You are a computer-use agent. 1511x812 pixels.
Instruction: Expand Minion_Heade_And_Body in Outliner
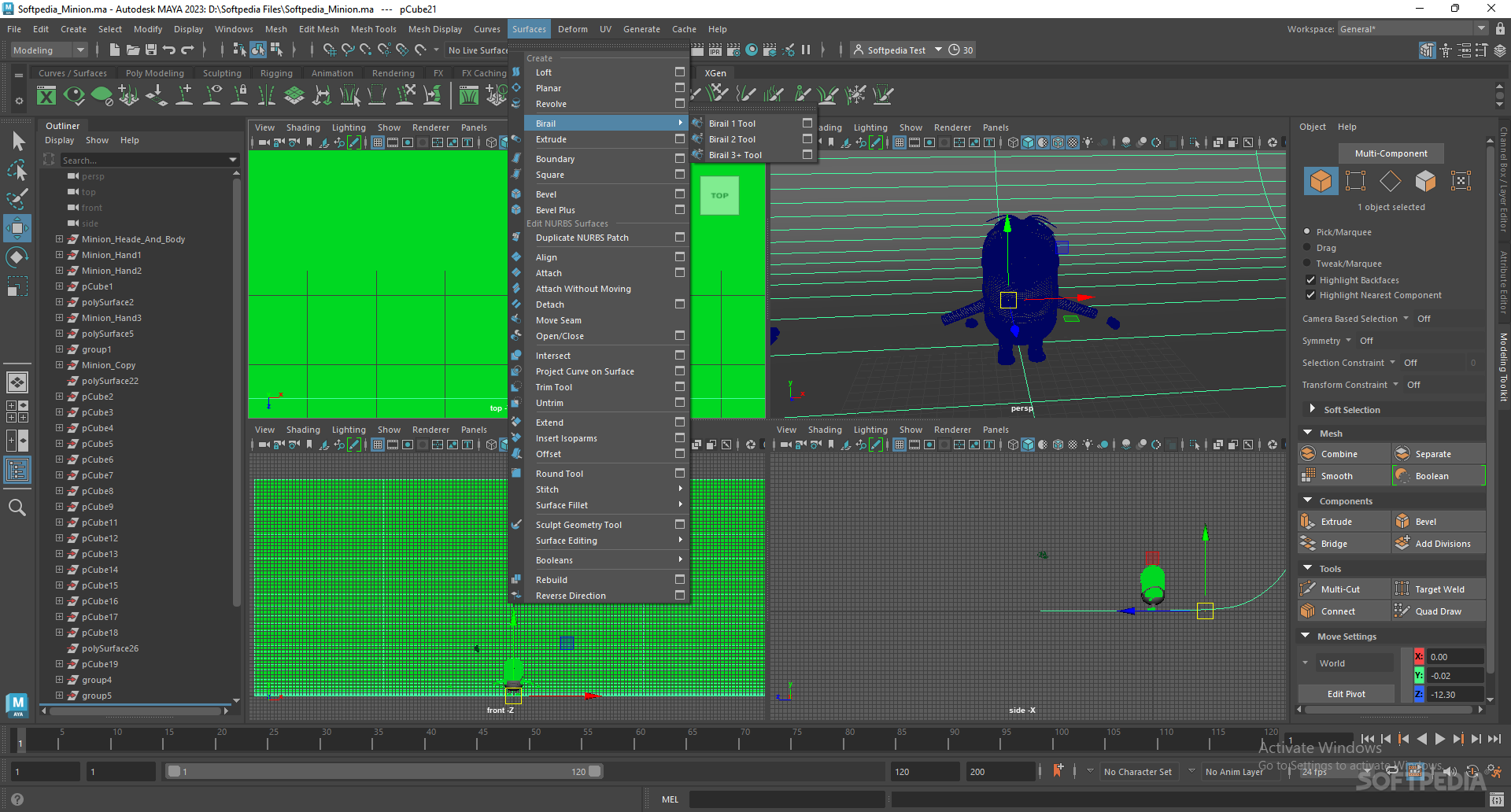pos(59,239)
